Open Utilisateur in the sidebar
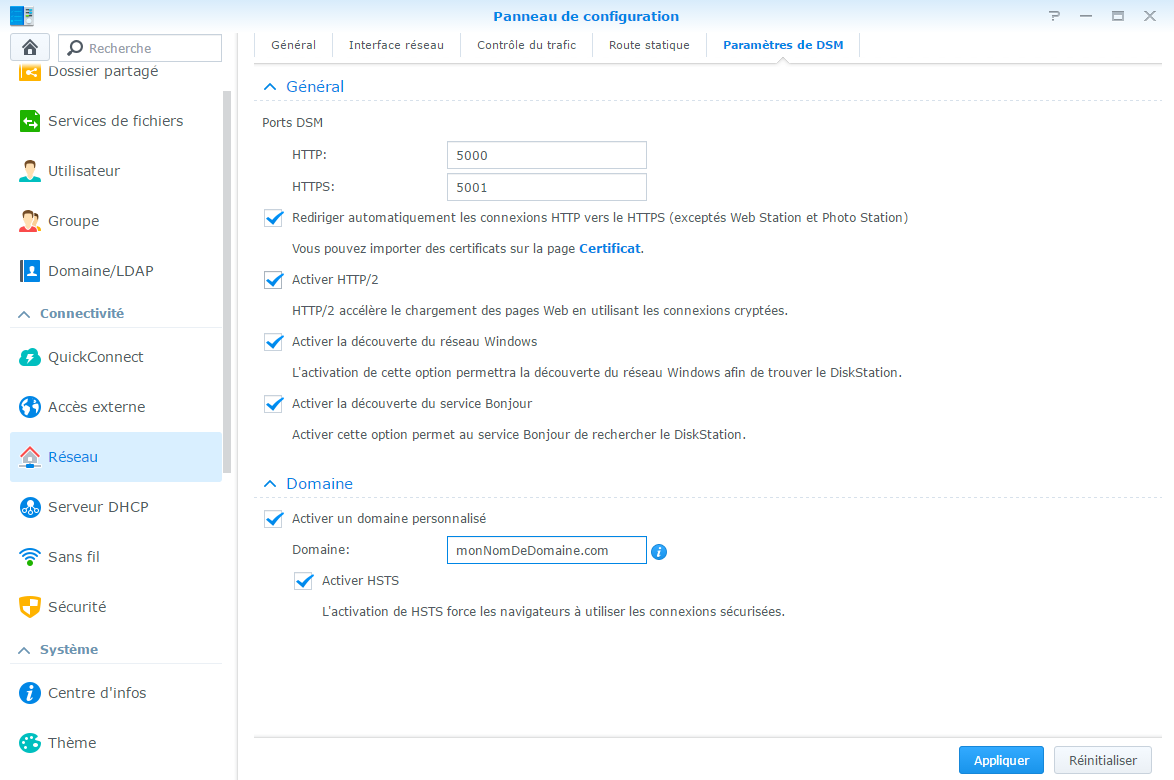The width and height of the screenshot is (1174, 780). pyautogui.click(x=116, y=171)
